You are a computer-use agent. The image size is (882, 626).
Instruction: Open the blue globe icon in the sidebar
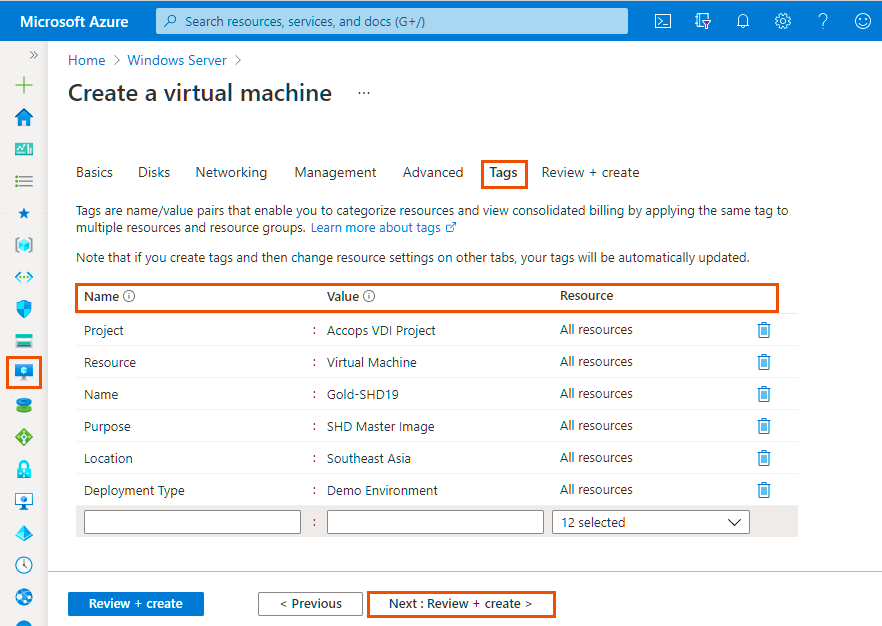click(x=24, y=597)
